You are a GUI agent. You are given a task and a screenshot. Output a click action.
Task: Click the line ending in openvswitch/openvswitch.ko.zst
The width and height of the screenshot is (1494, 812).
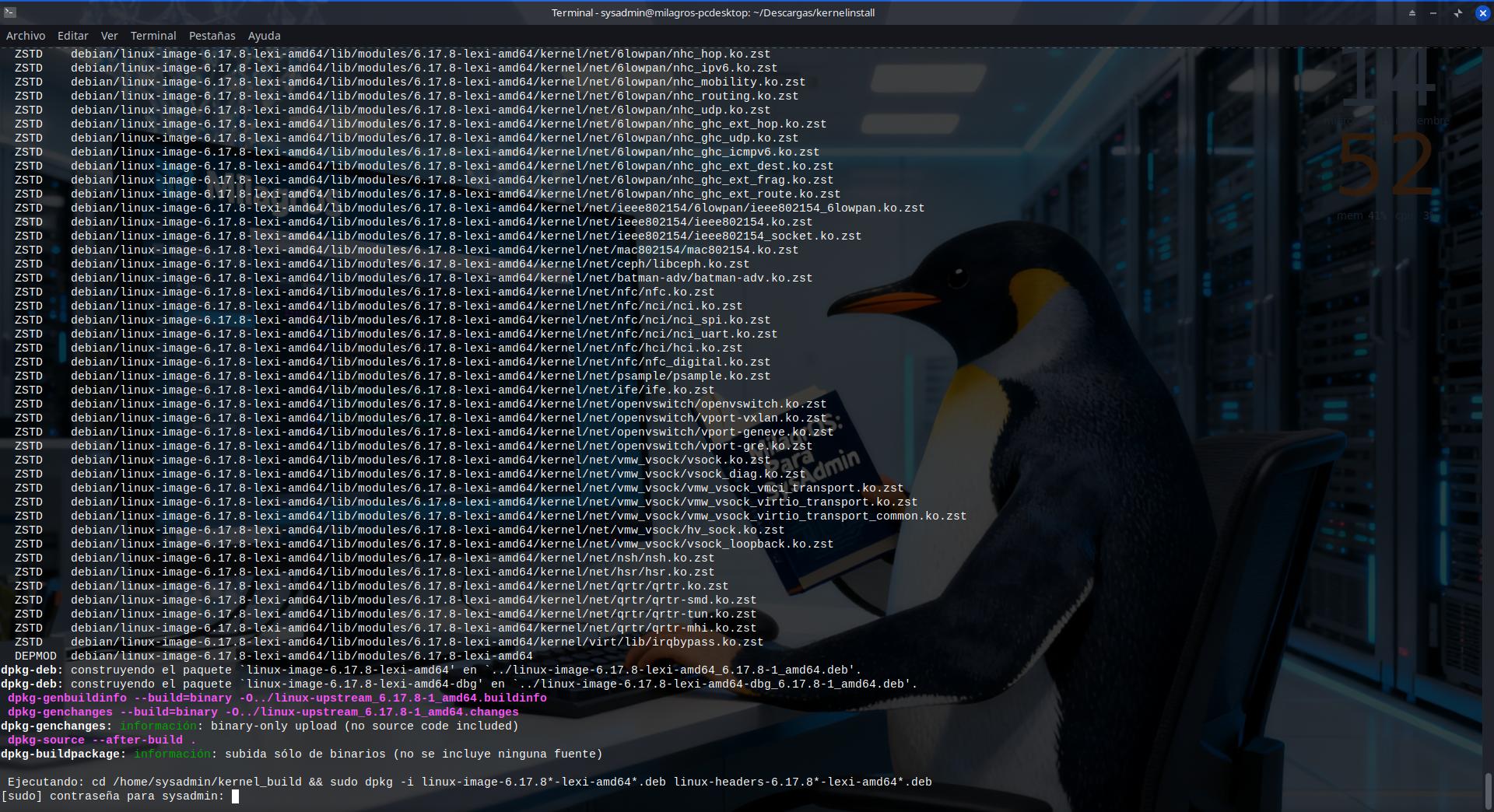click(420, 404)
